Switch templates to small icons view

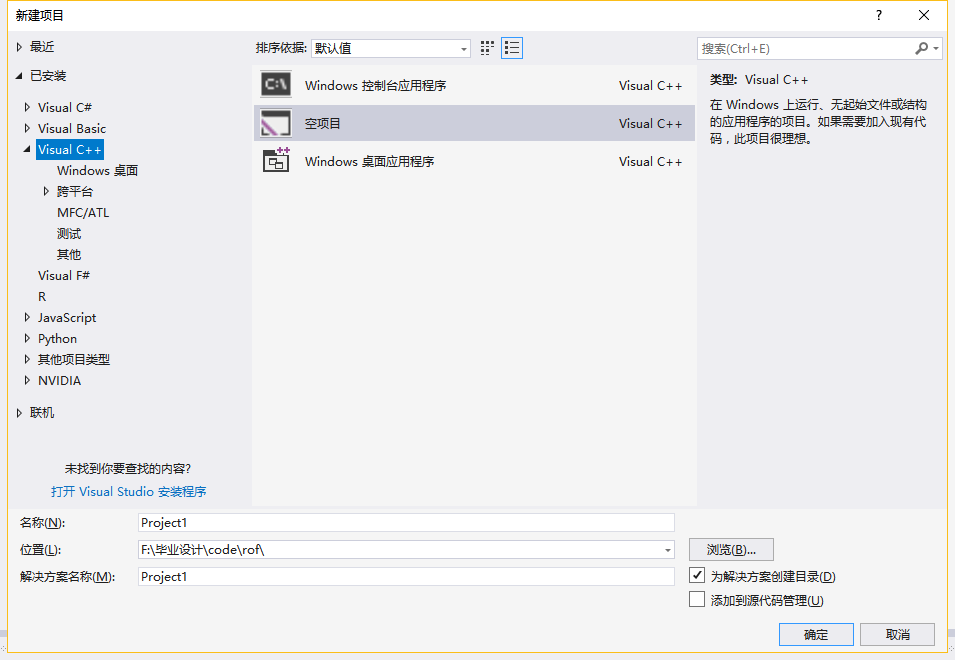click(x=487, y=47)
